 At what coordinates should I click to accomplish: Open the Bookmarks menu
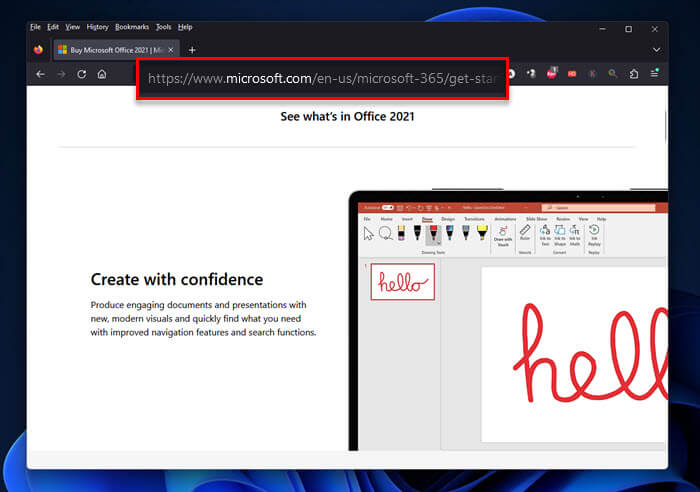pyautogui.click(x=132, y=27)
